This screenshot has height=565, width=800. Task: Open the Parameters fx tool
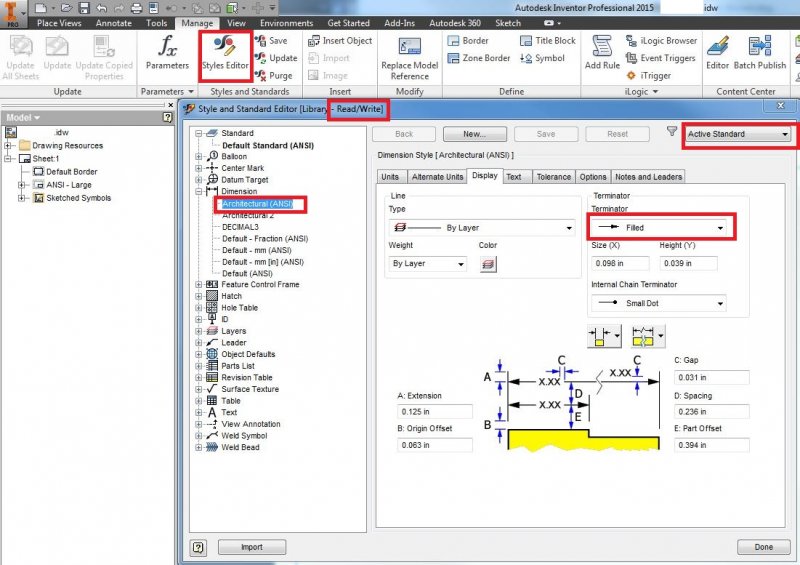167,54
